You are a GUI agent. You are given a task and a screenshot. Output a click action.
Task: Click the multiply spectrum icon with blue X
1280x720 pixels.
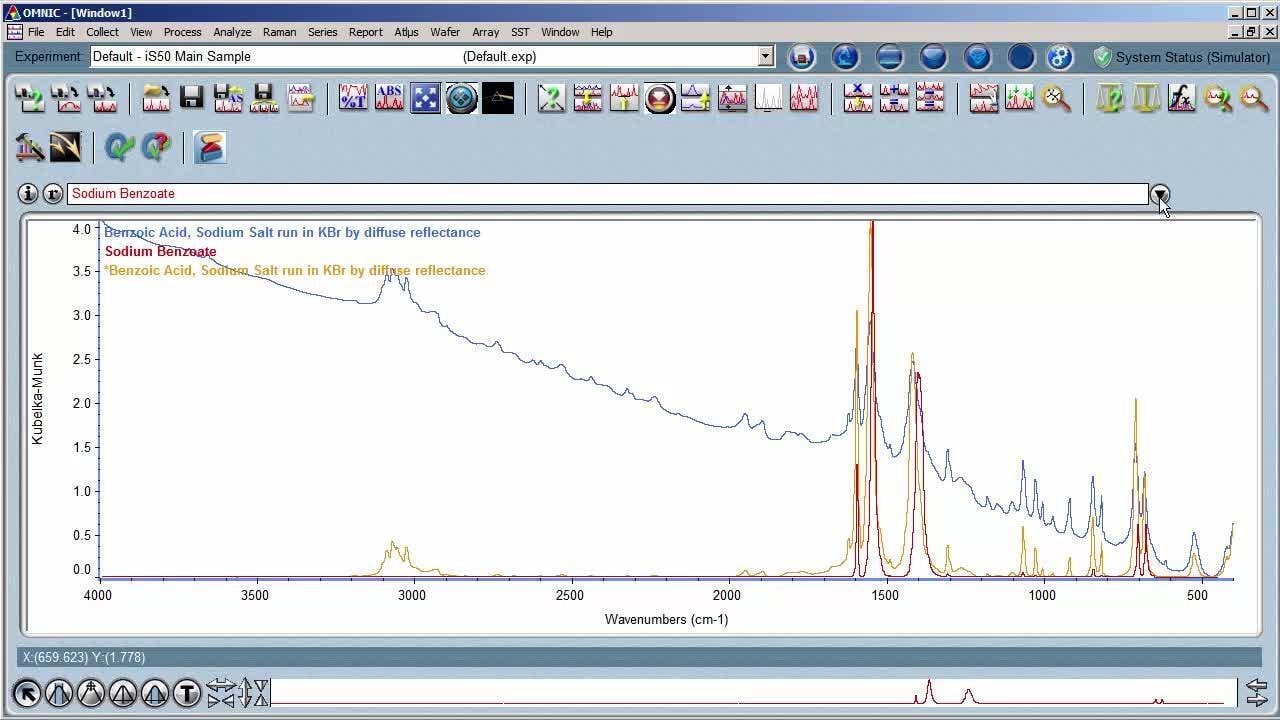tap(858, 97)
